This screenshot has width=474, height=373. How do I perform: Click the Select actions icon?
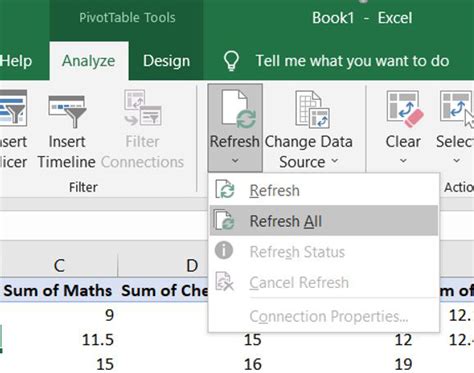coord(456,108)
